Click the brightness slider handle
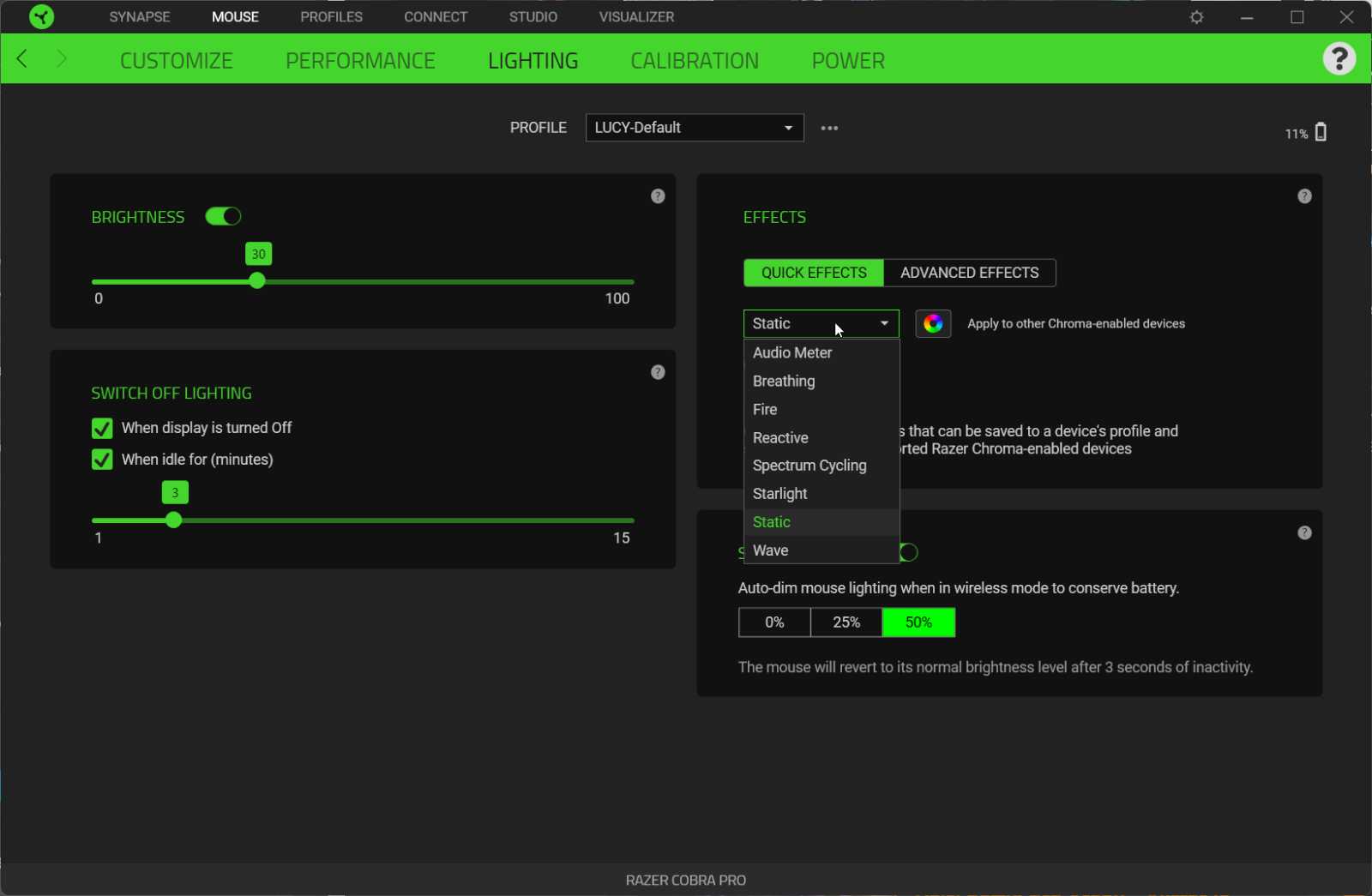 click(257, 281)
